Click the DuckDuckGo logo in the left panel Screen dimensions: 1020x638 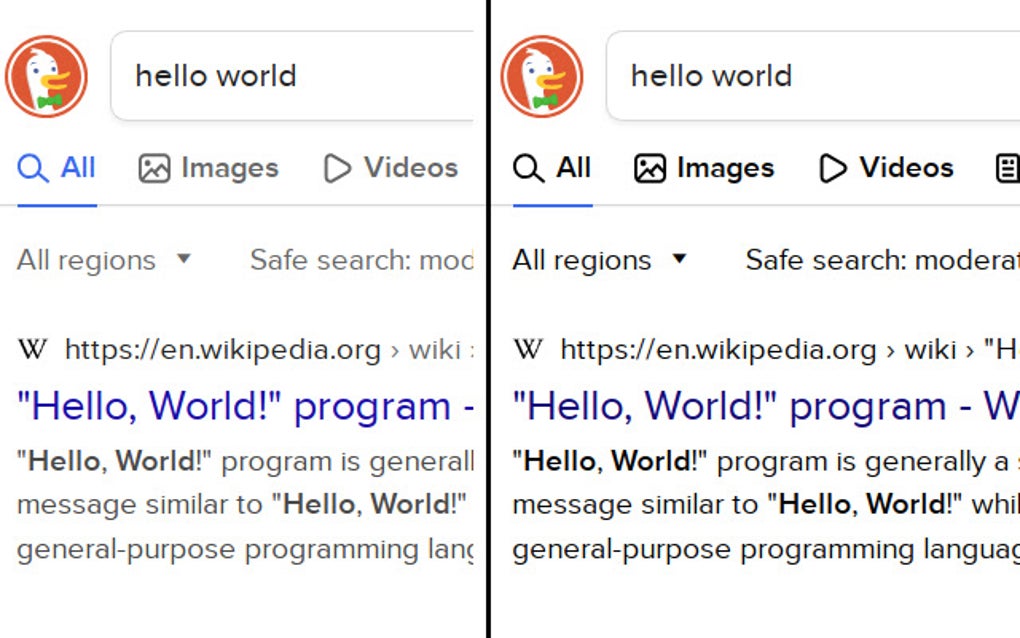click(x=46, y=75)
